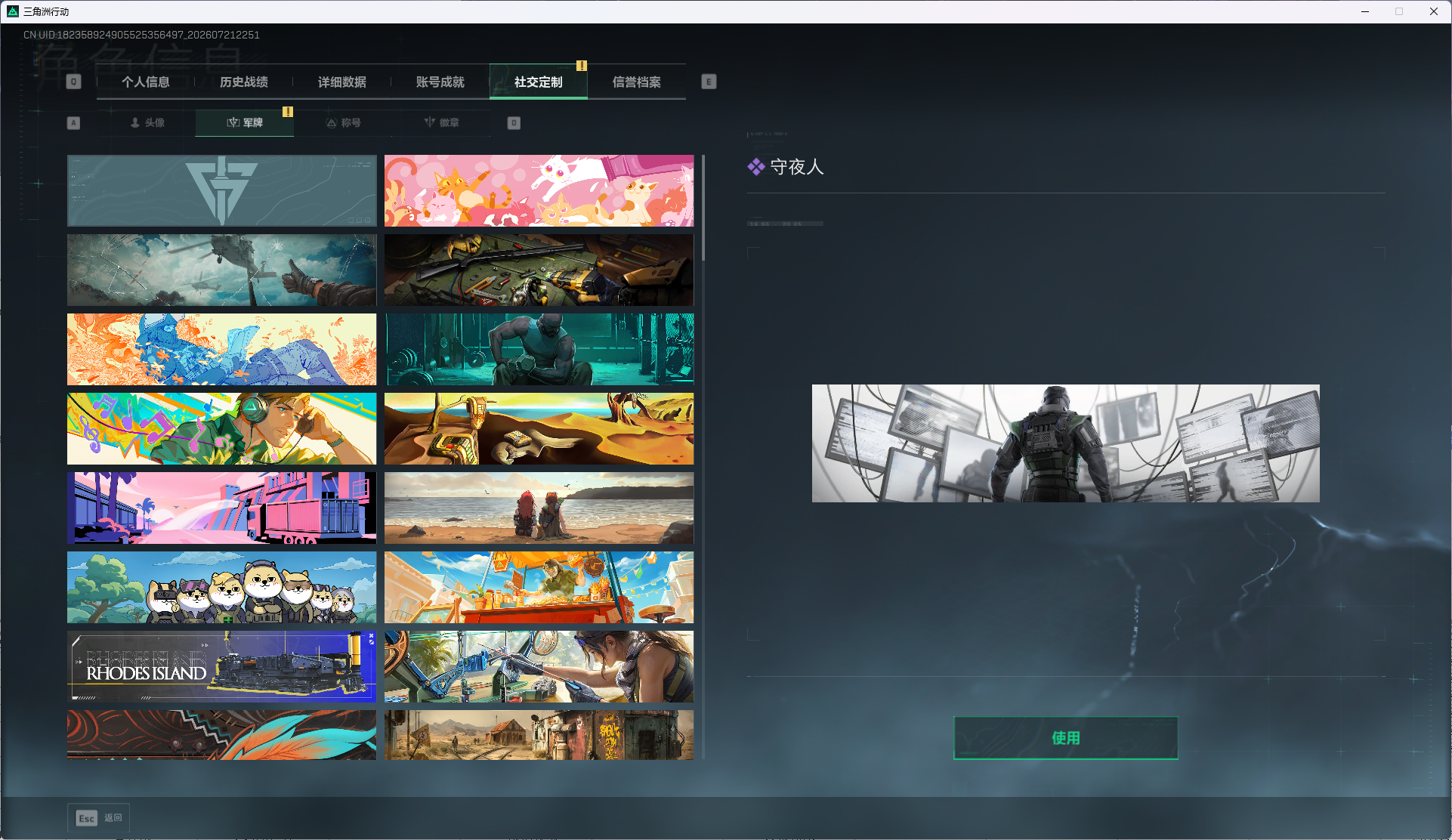Open the 详细数据 tab
1452x840 pixels.
coord(342,82)
